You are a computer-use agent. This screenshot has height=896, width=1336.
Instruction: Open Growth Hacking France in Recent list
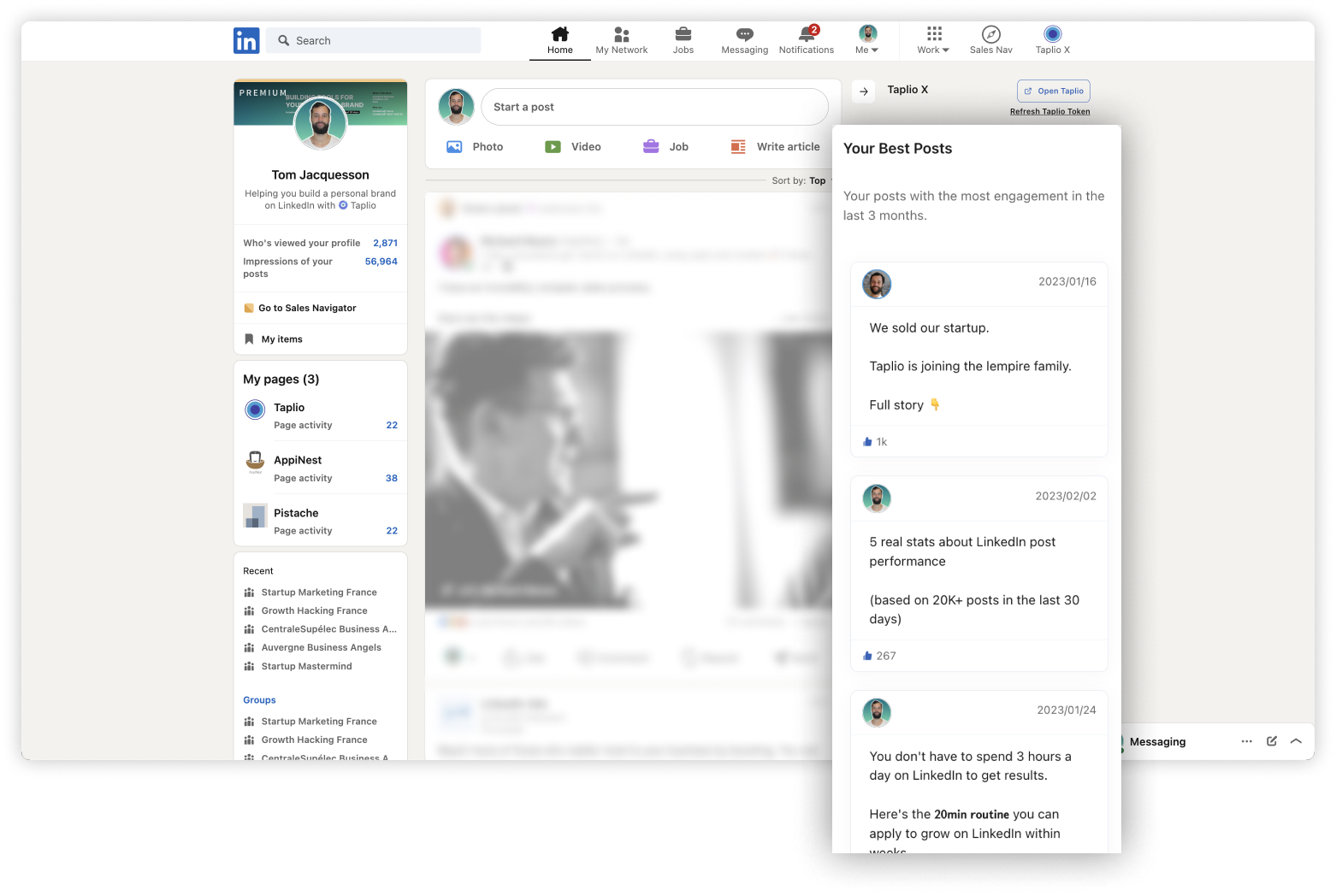click(315, 611)
